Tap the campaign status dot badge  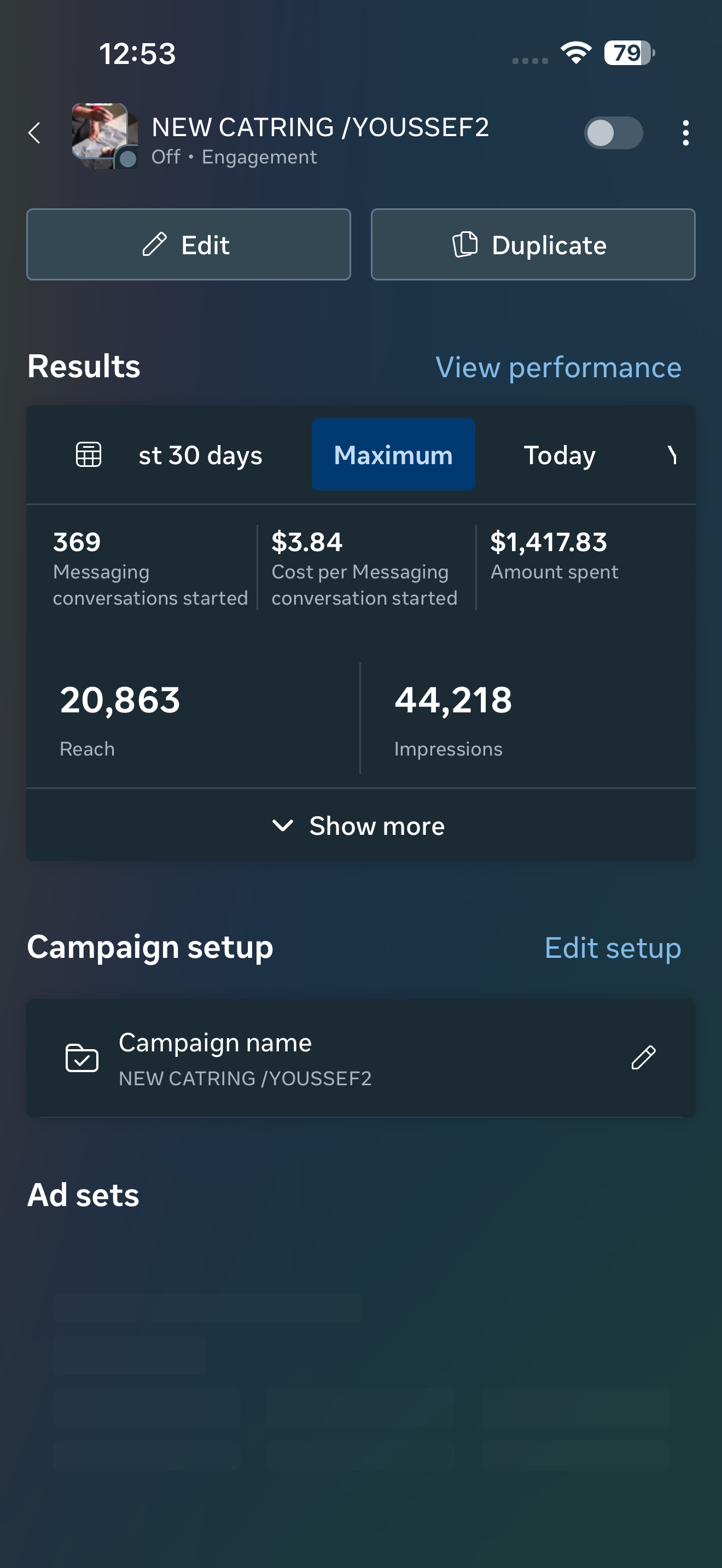pyautogui.click(x=127, y=159)
